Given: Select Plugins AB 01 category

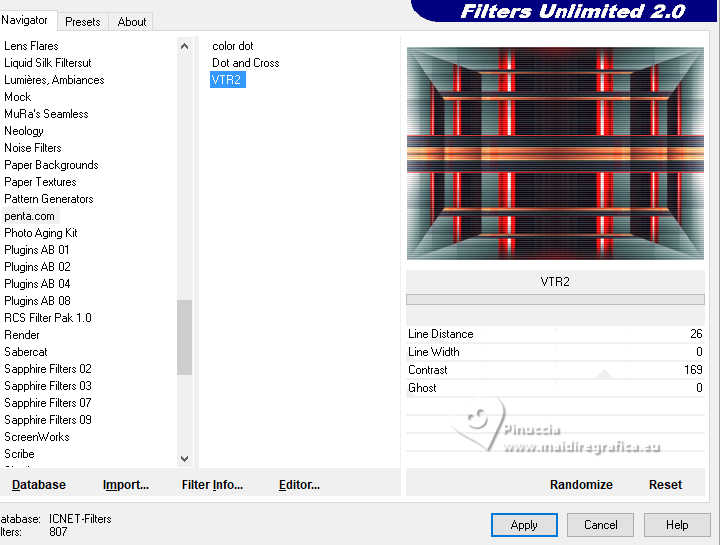Looking at the screenshot, I should 37,250.
